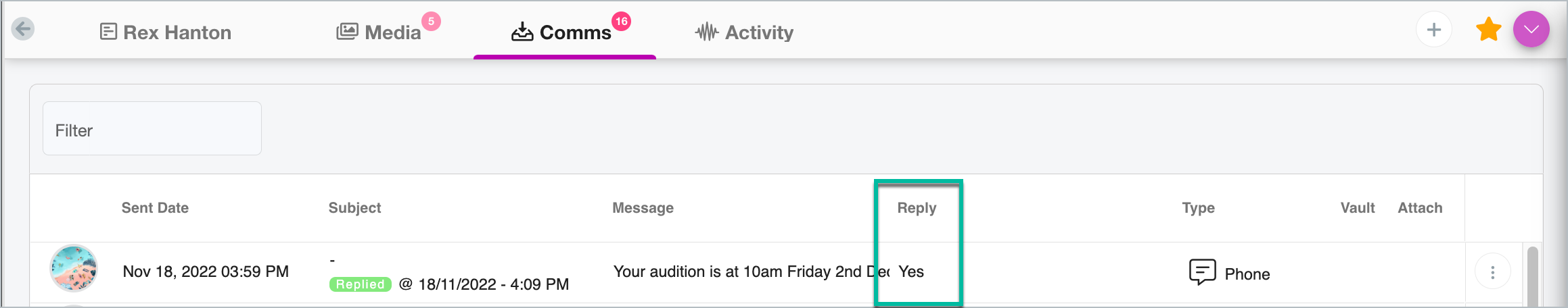
Task: Toggle the orange star favorite
Action: click(x=1488, y=30)
